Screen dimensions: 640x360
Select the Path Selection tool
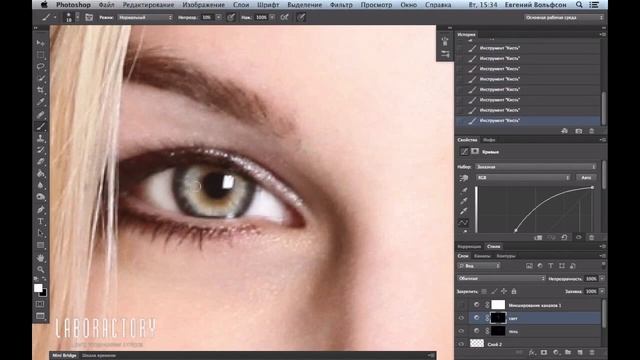click(x=40, y=233)
